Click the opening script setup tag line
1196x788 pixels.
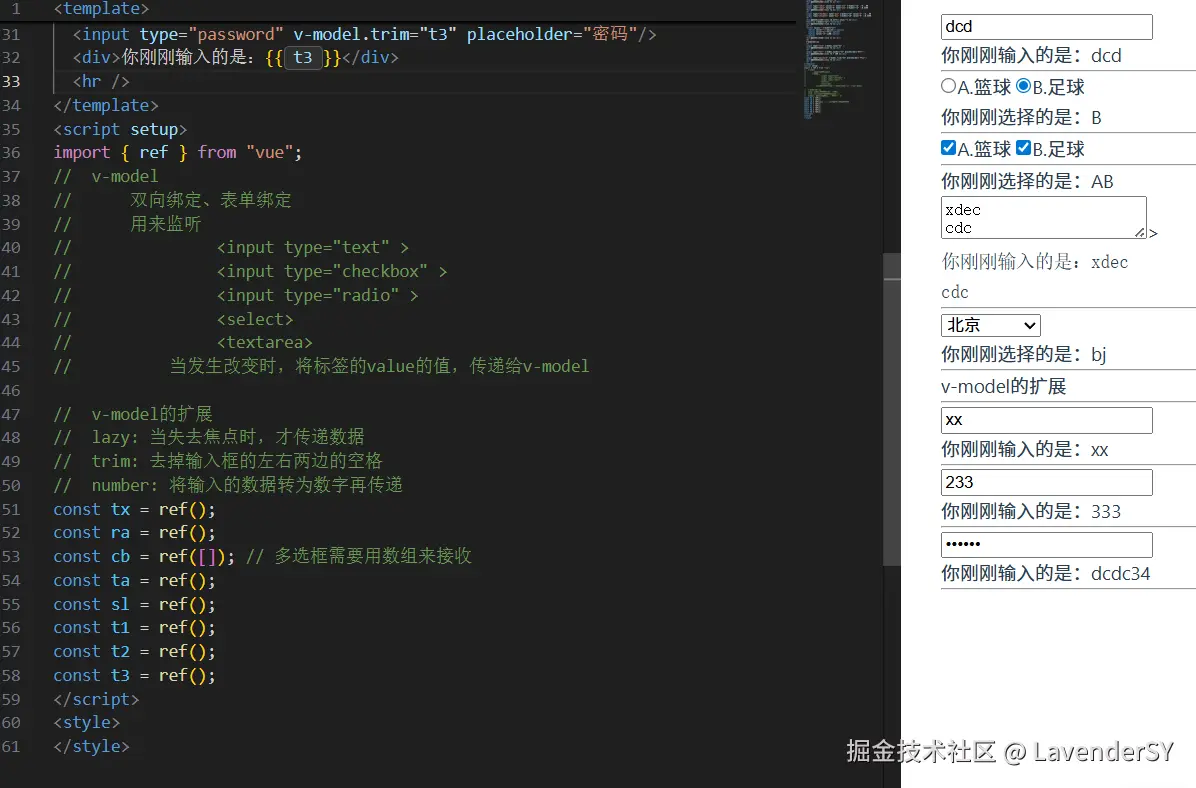[x=119, y=129]
